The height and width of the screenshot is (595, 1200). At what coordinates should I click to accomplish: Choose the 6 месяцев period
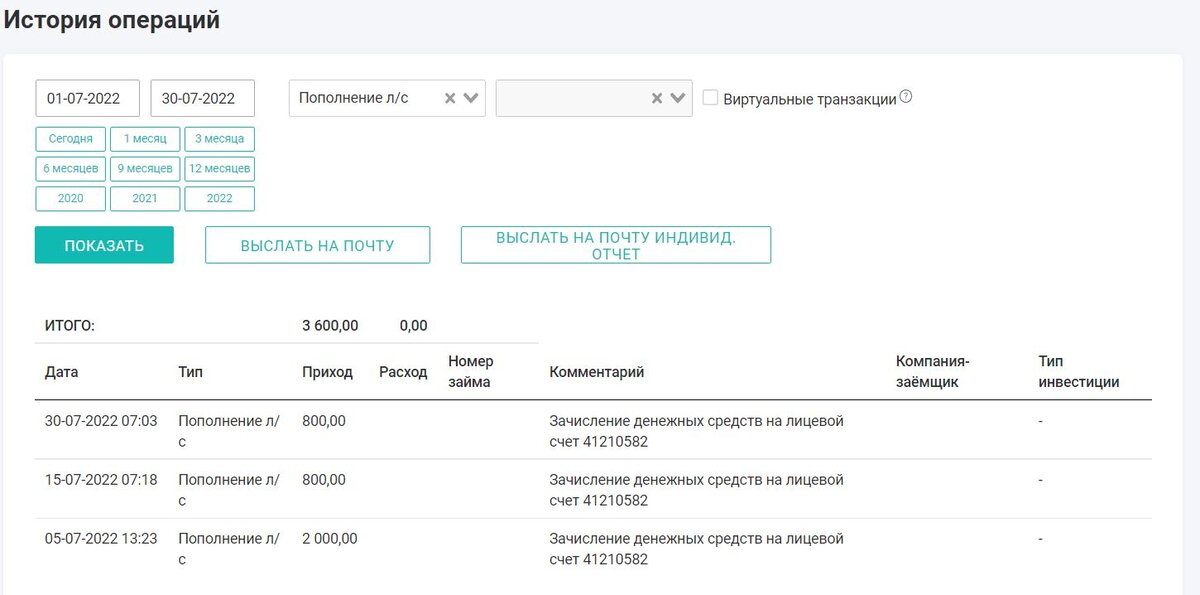71,169
